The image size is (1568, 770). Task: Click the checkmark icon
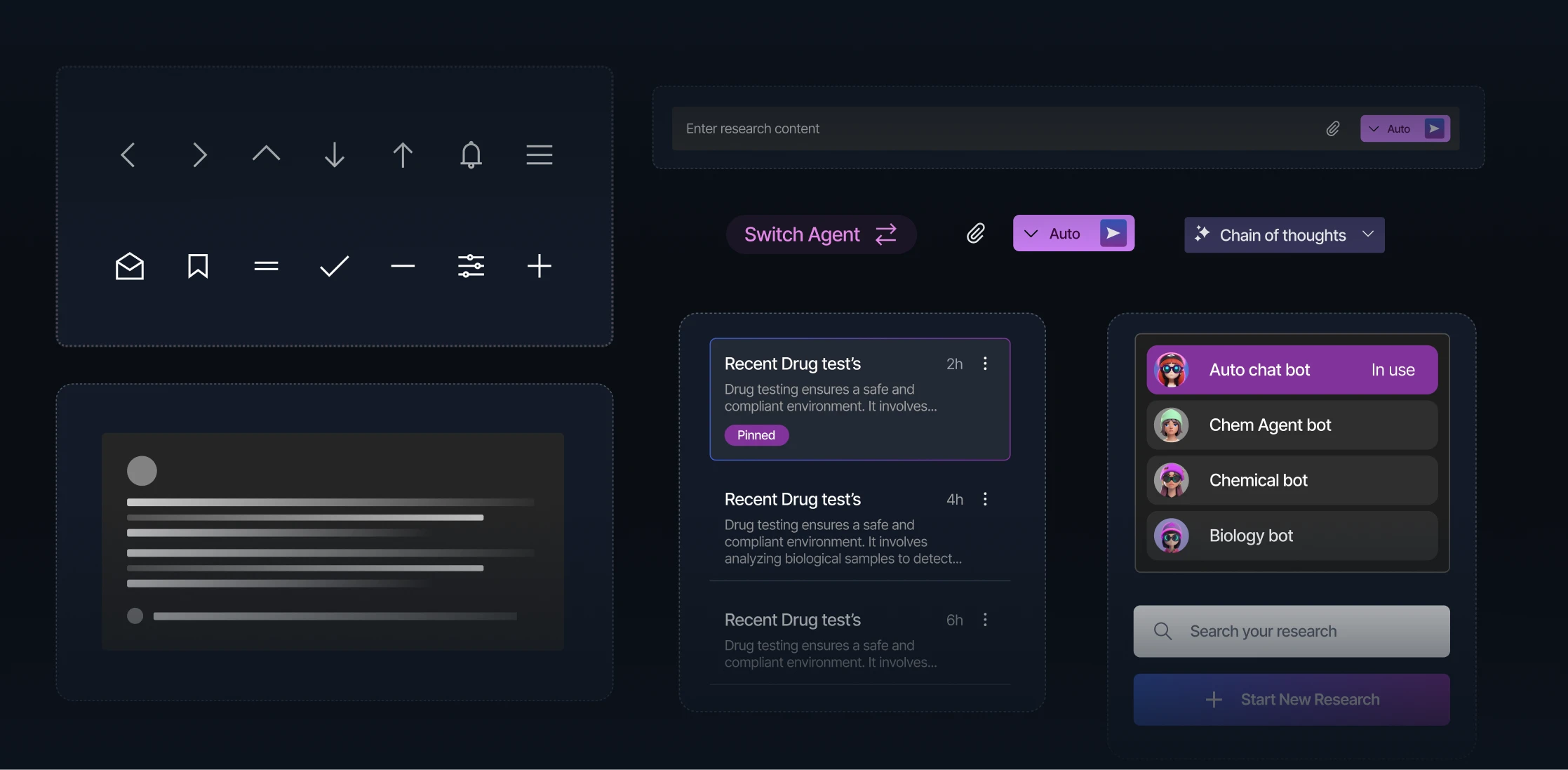coord(334,266)
